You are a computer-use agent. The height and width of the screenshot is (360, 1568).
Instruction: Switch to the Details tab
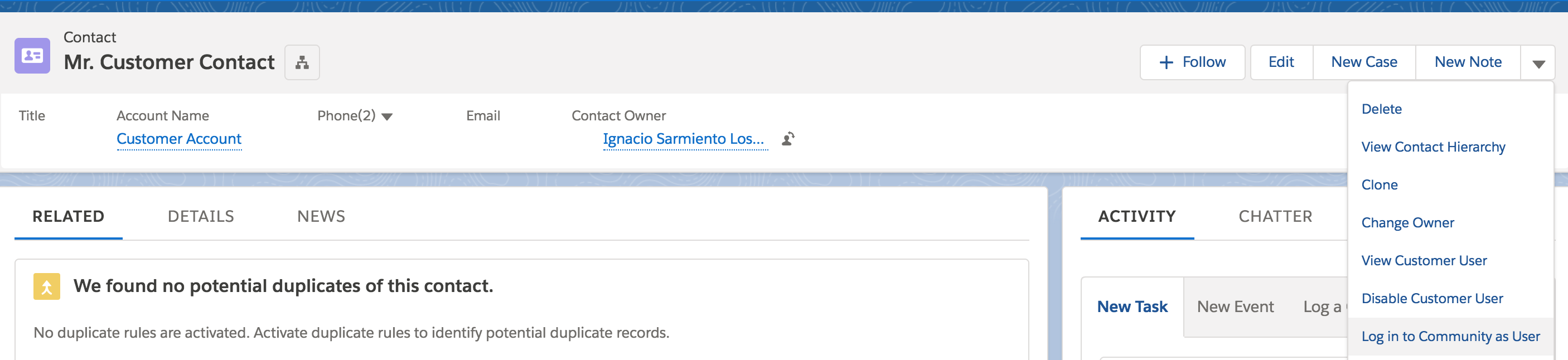tap(200, 216)
